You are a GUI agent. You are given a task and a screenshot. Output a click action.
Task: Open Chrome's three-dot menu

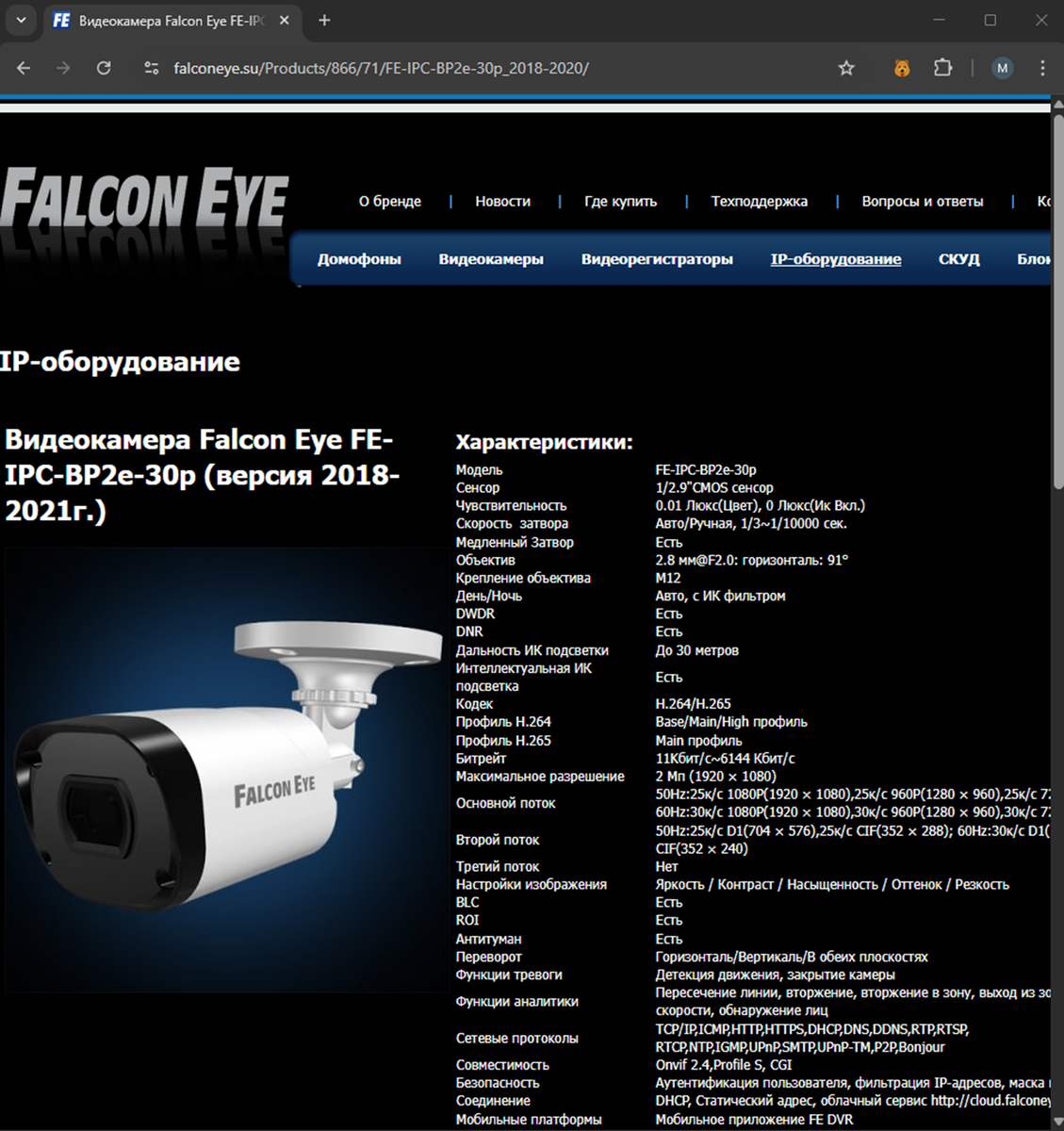(1042, 68)
